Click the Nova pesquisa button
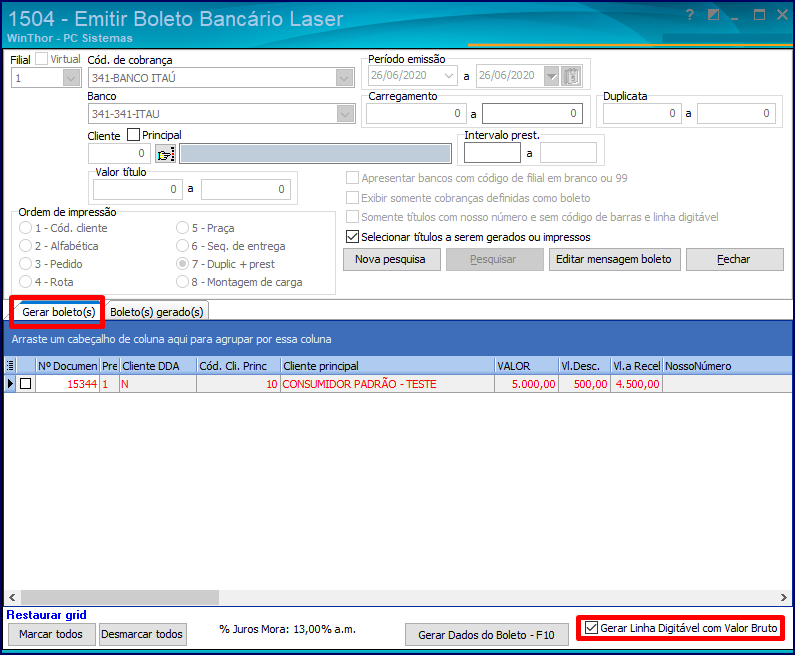795x655 pixels. (x=391, y=259)
